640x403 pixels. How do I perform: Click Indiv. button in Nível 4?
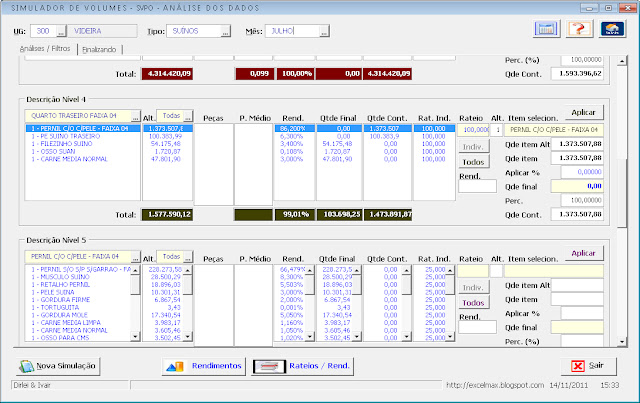pyautogui.click(x=473, y=147)
